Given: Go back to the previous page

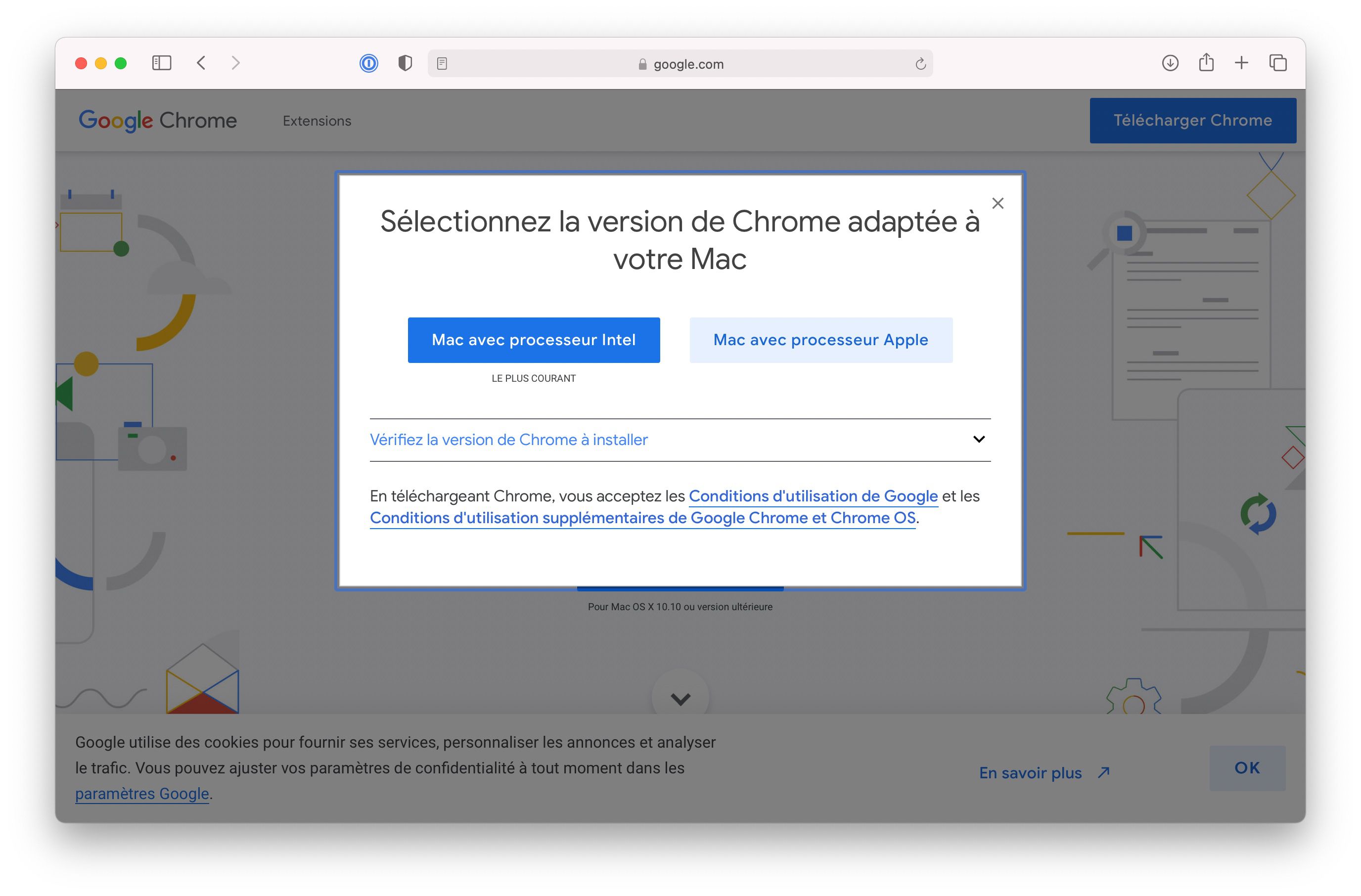Looking at the screenshot, I should (x=201, y=63).
